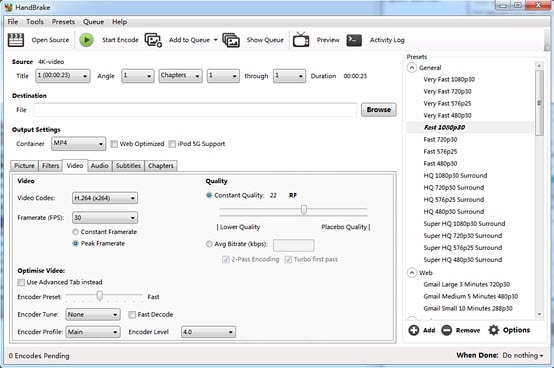Image resolution: width=554 pixels, height=368 pixels.
Task: Open the start chapter dropdown
Action: tap(223, 76)
